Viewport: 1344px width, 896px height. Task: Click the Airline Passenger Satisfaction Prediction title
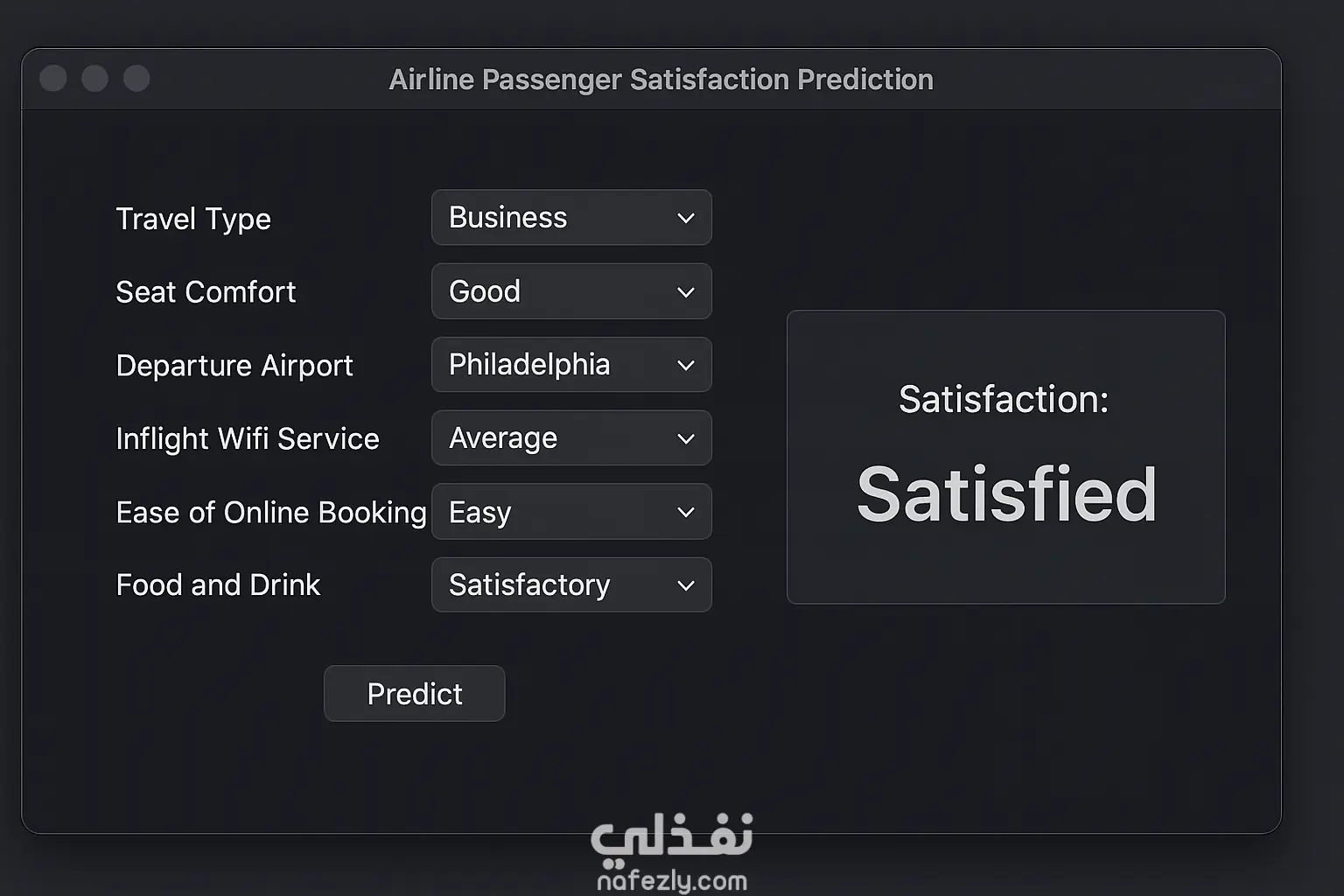661,80
